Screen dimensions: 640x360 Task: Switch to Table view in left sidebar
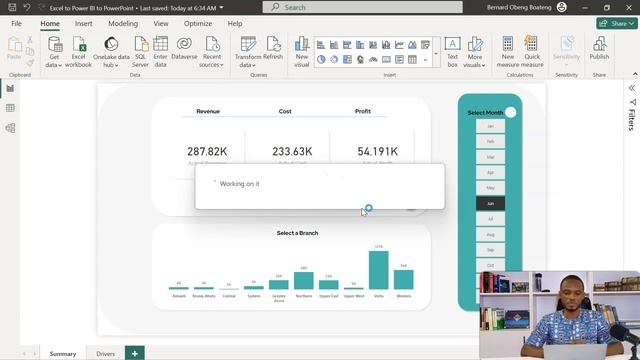pyautogui.click(x=10, y=108)
